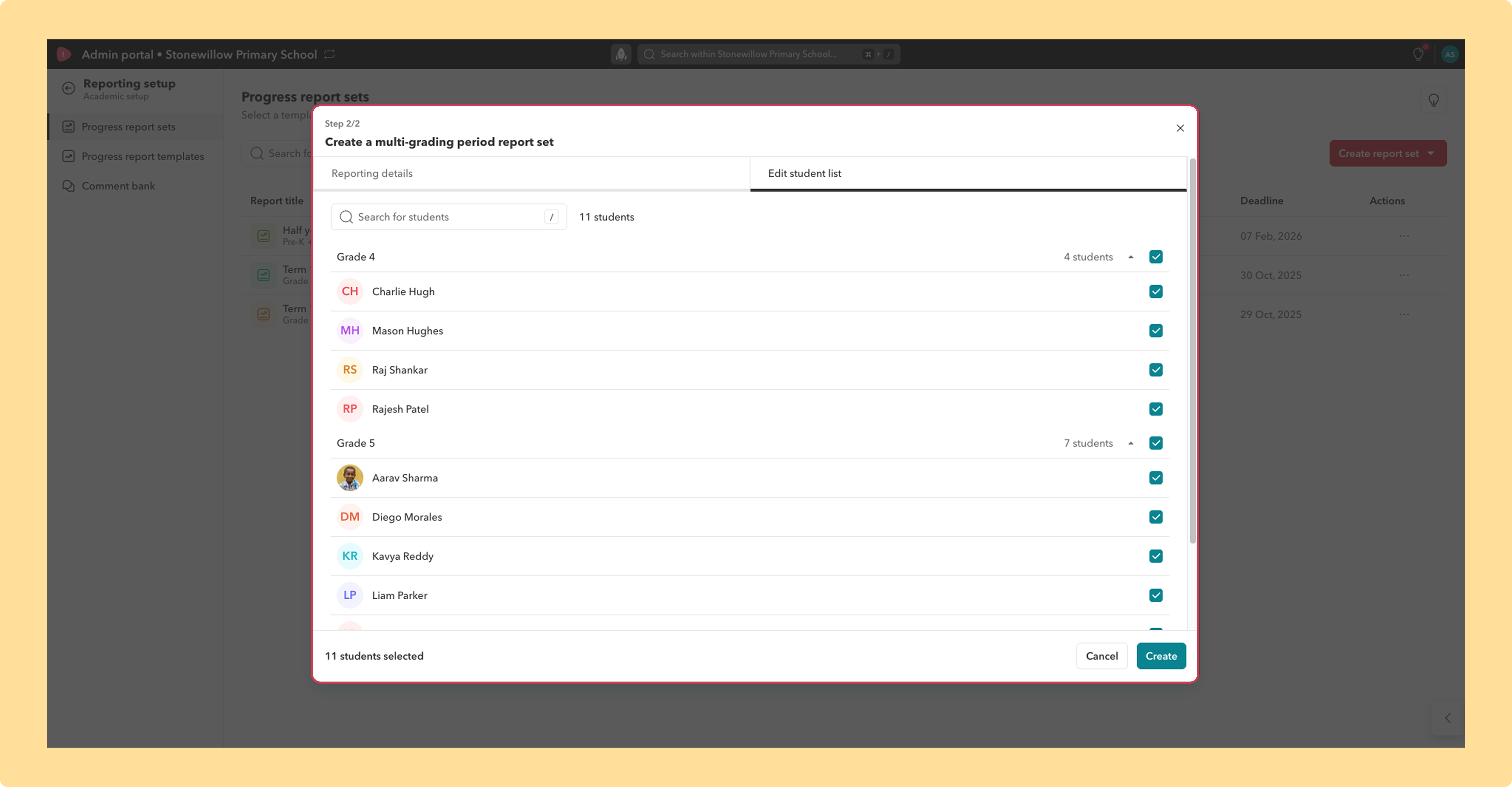
Task: Click the Cancel button
Action: click(1102, 656)
